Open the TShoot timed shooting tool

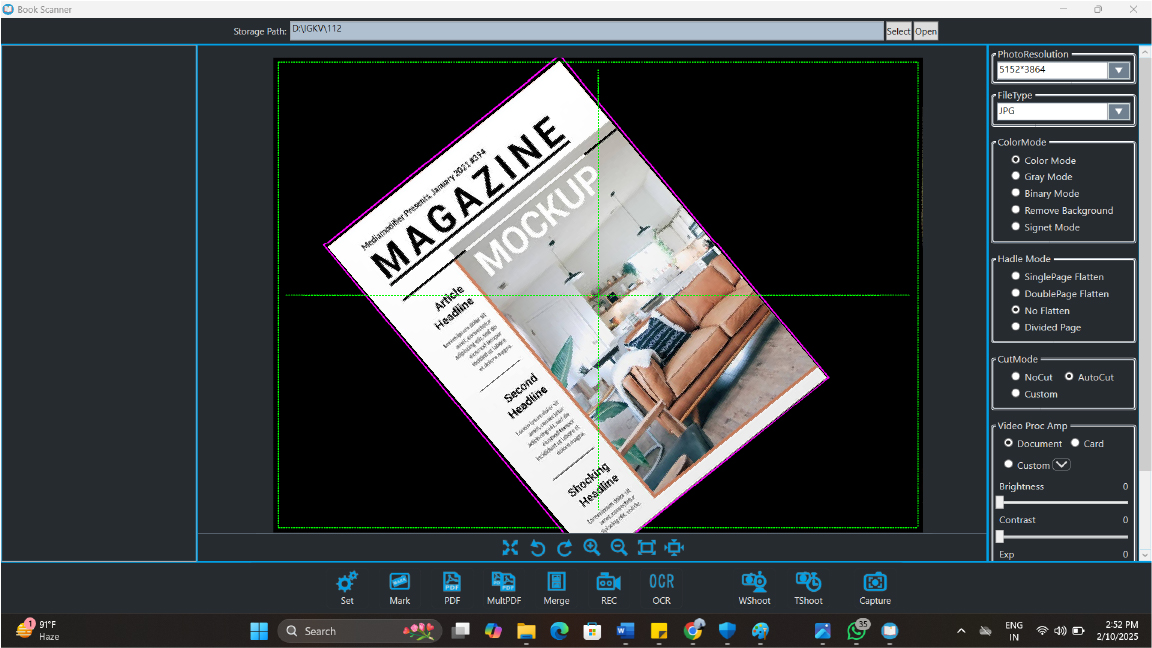point(808,582)
